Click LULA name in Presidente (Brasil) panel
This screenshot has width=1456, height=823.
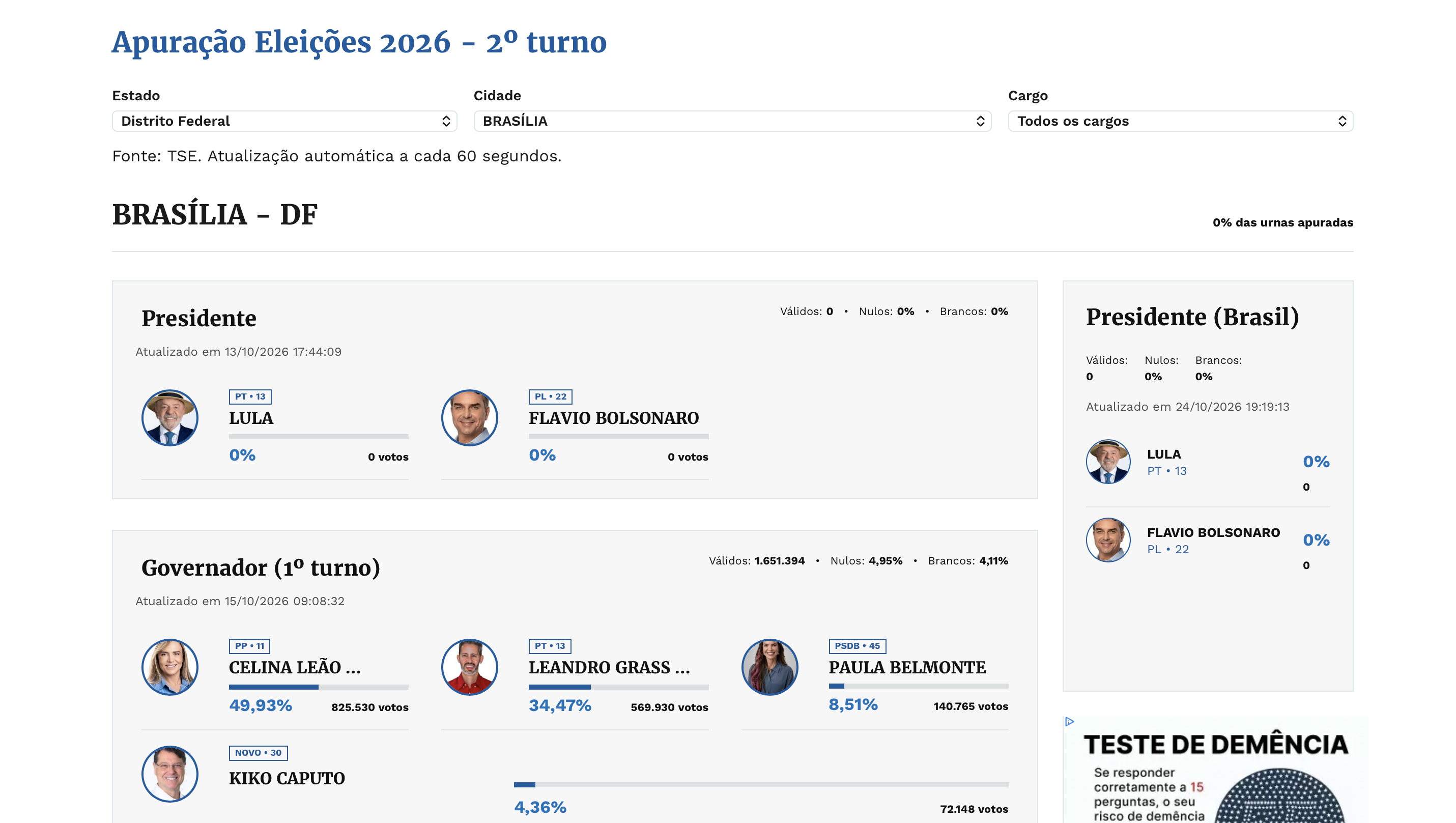(x=1164, y=454)
